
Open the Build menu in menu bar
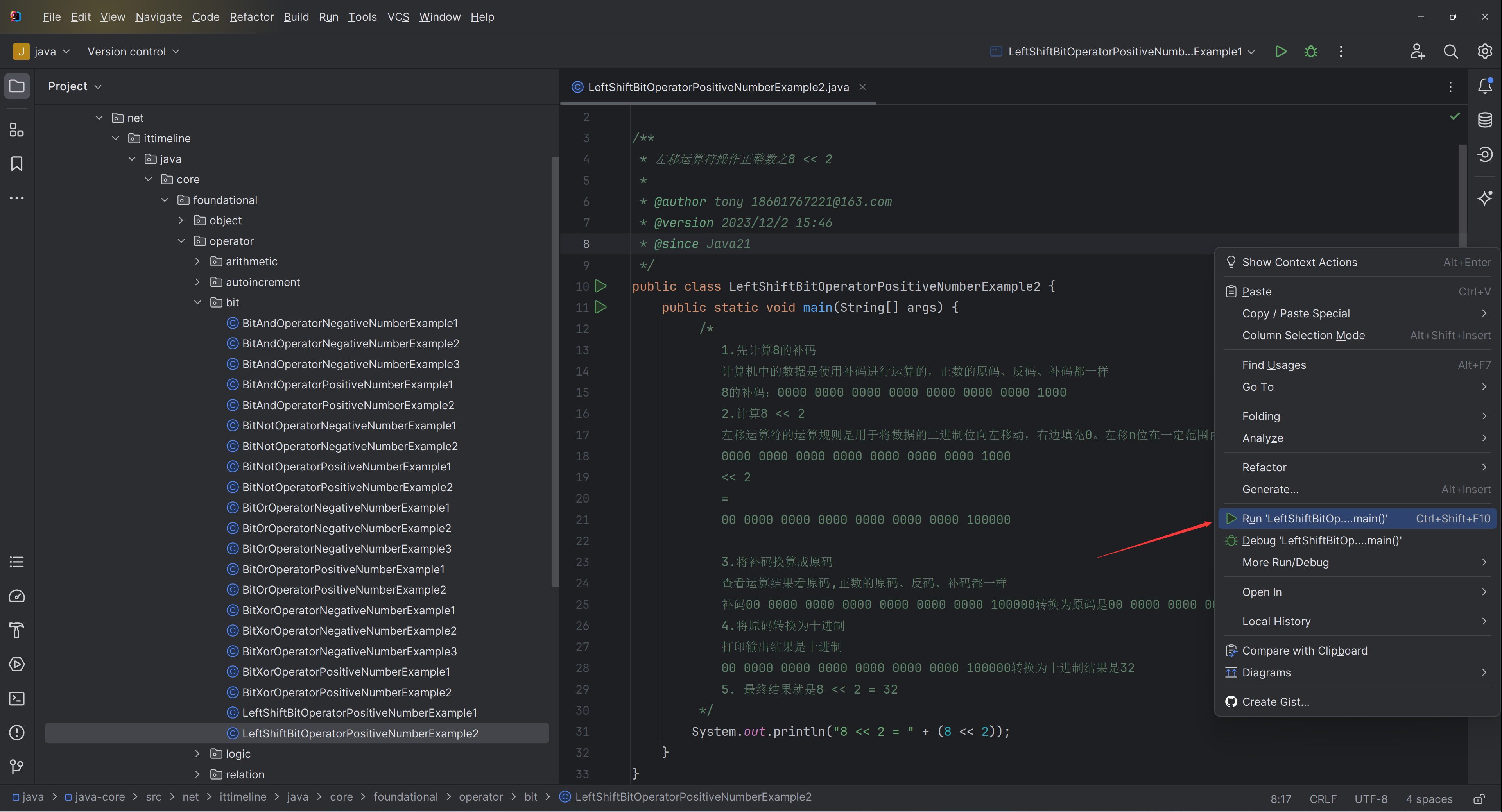coord(296,17)
